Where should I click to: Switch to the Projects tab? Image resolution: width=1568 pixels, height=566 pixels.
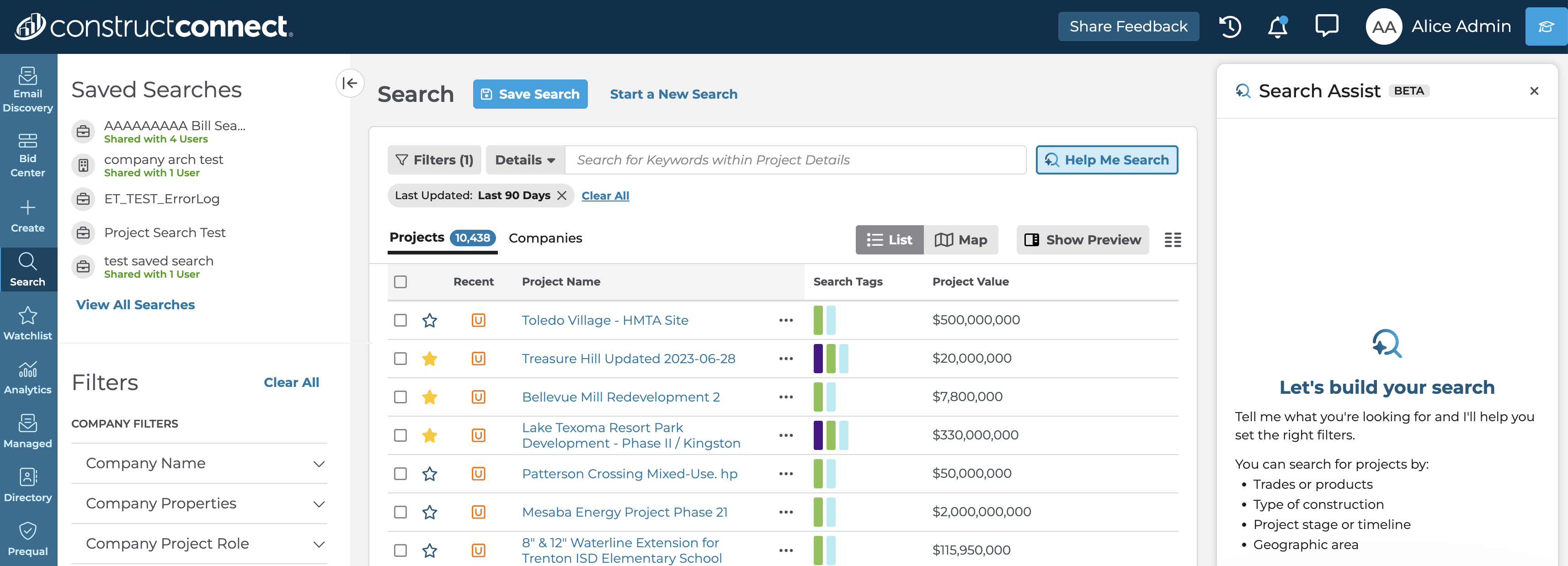pos(443,238)
